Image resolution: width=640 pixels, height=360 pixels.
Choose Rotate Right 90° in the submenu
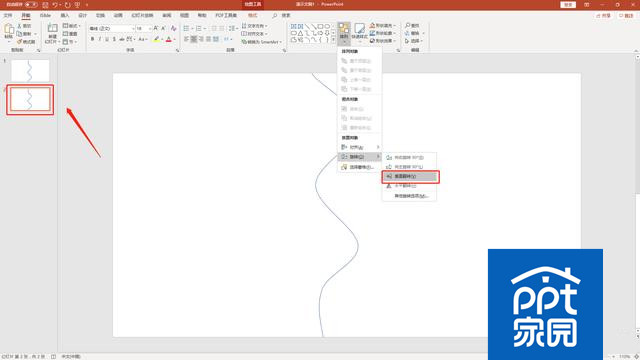[x=410, y=158]
